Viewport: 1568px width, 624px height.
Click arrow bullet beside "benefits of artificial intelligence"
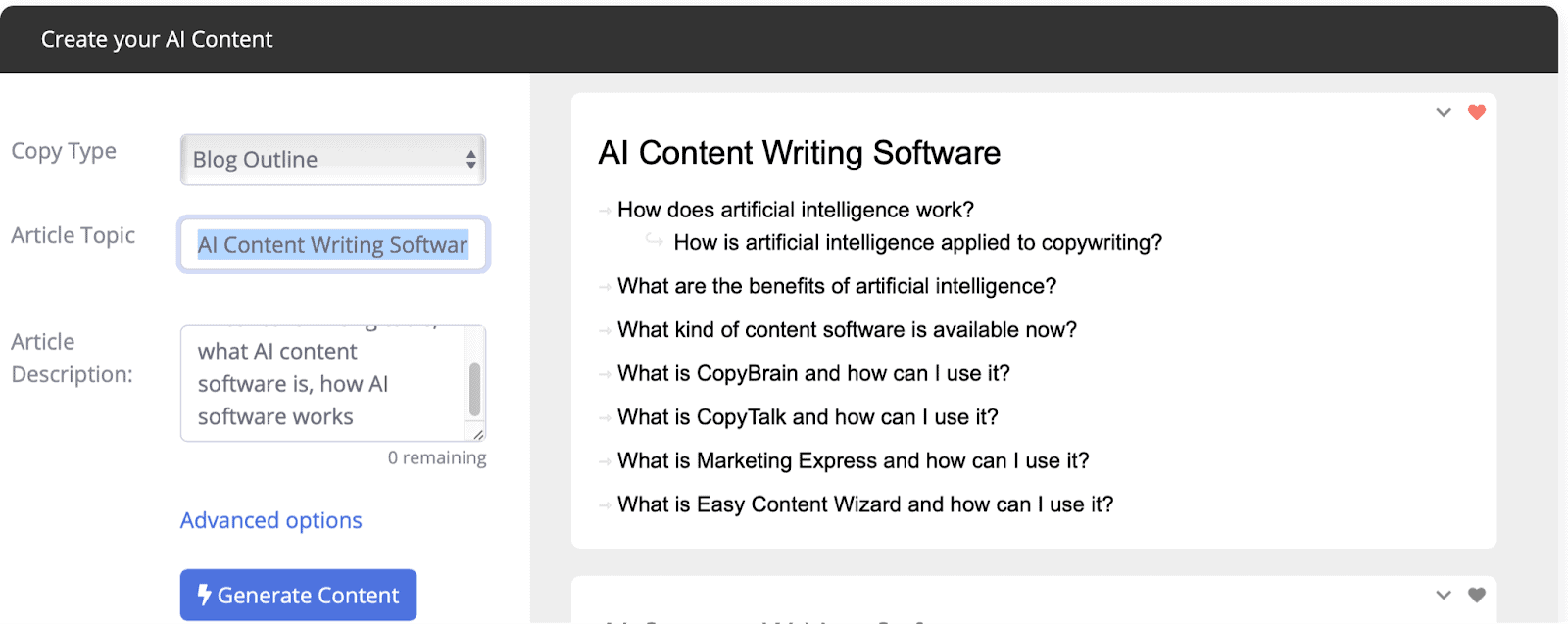pyautogui.click(x=605, y=287)
